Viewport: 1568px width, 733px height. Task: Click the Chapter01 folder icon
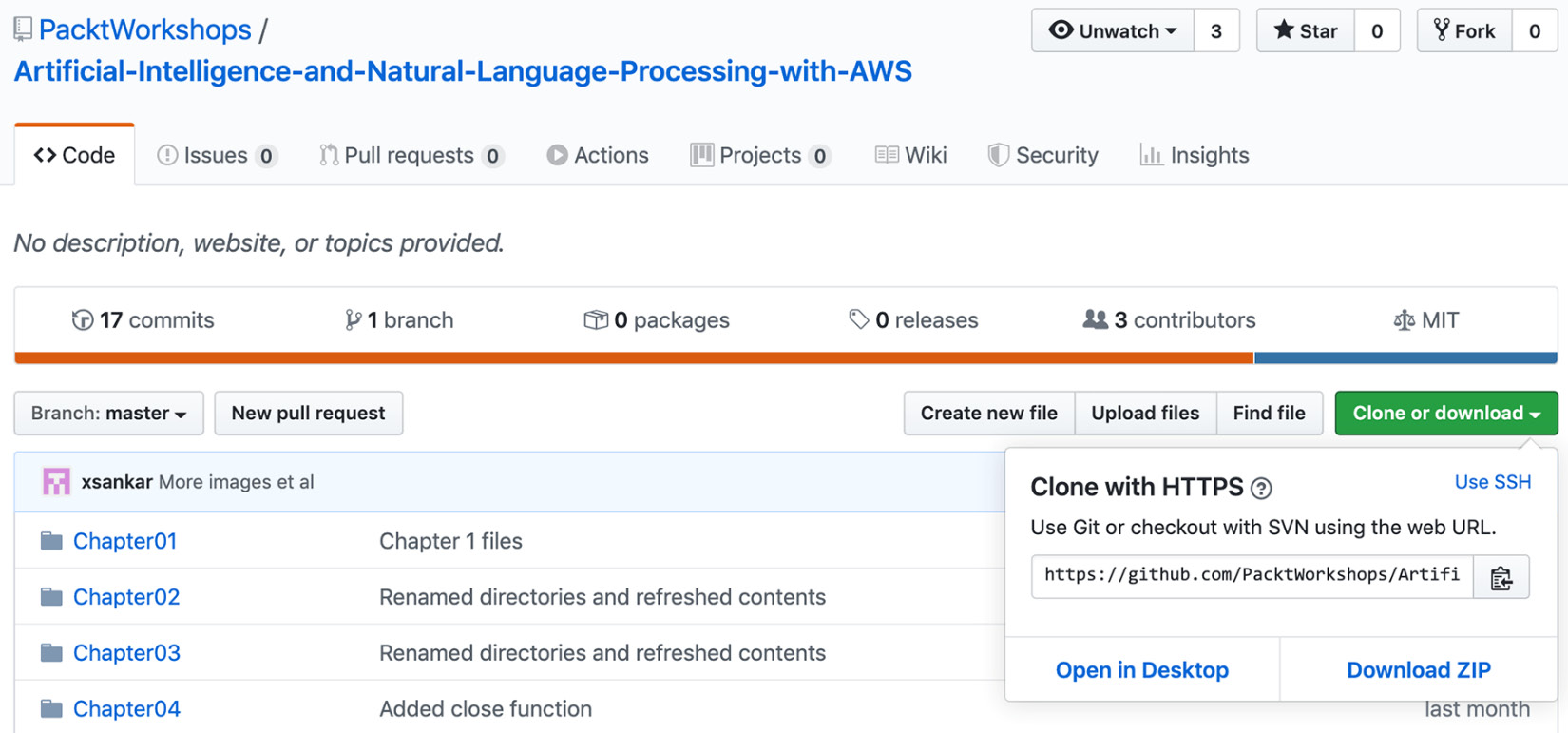[x=51, y=541]
